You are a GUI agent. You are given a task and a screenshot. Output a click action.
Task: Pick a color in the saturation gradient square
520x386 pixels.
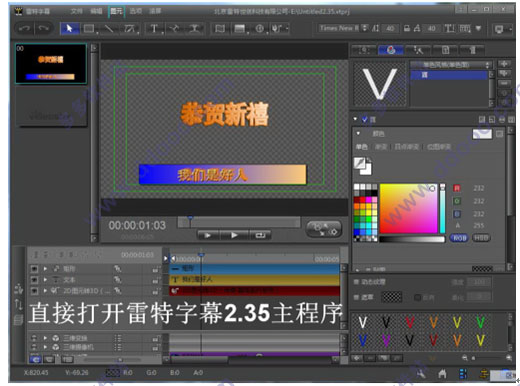click(x=408, y=208)
